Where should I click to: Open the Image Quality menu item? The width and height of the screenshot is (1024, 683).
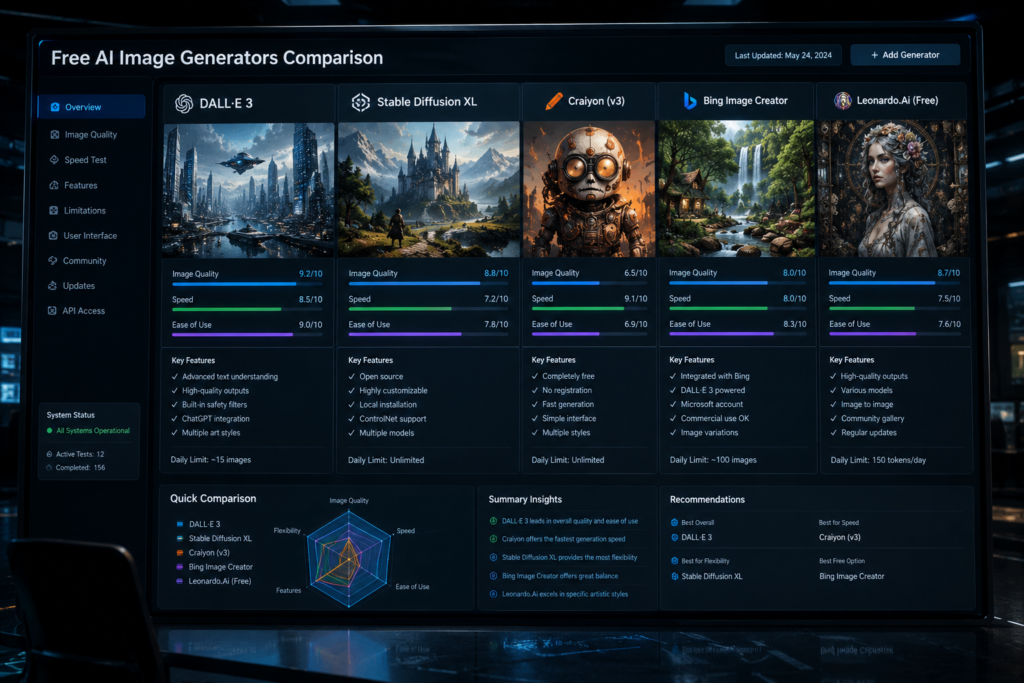(x=91, y=135)
